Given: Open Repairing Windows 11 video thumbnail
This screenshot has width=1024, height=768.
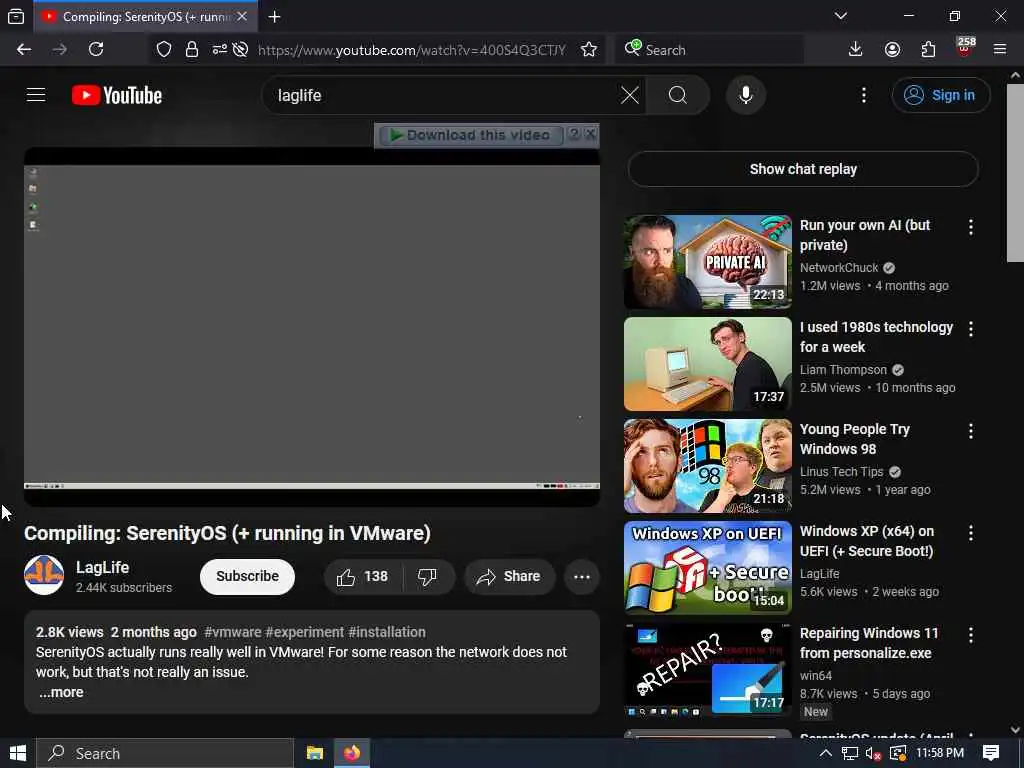Looking at the screenshot, I should point(707,669).
